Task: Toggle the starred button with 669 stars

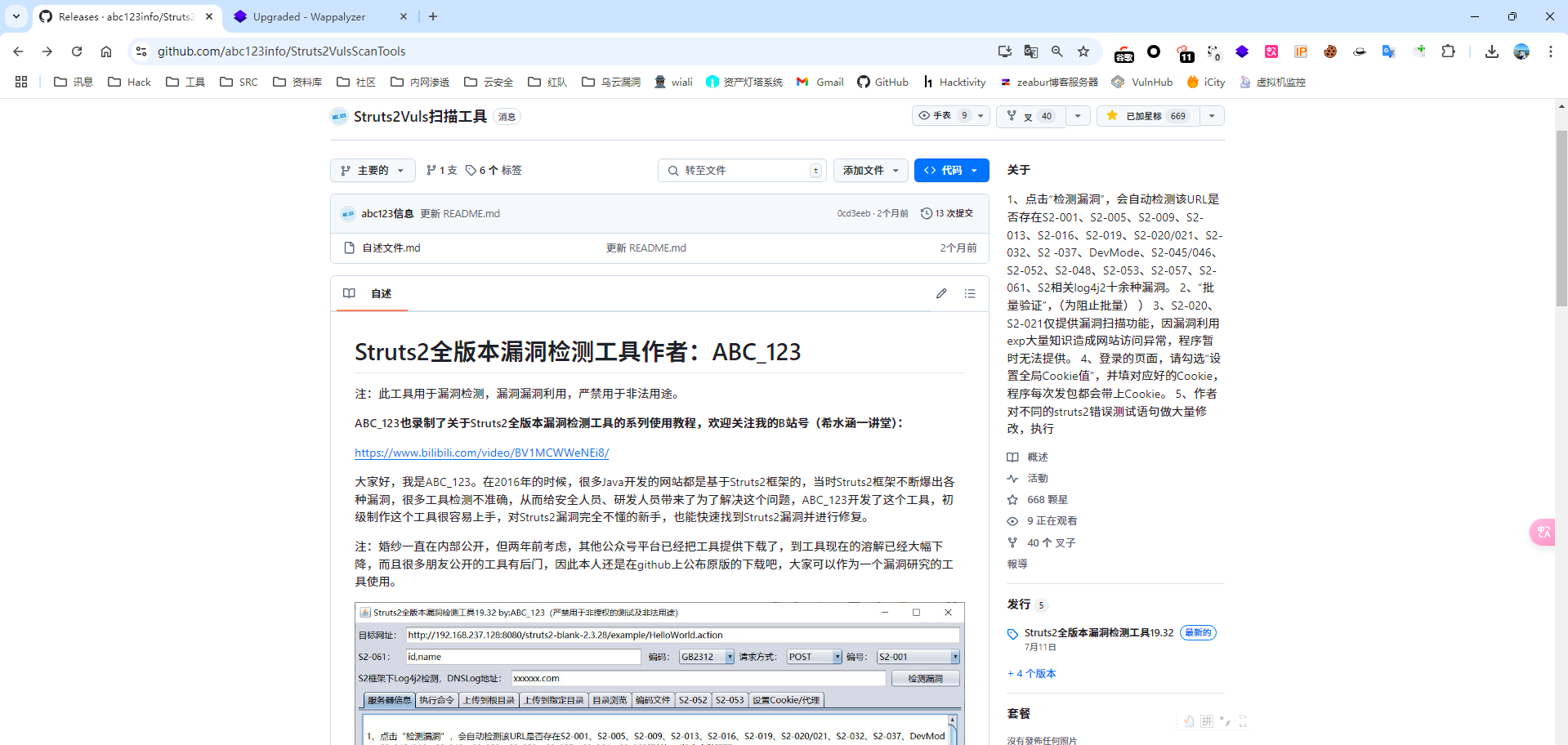Action: pos(1148,116)
